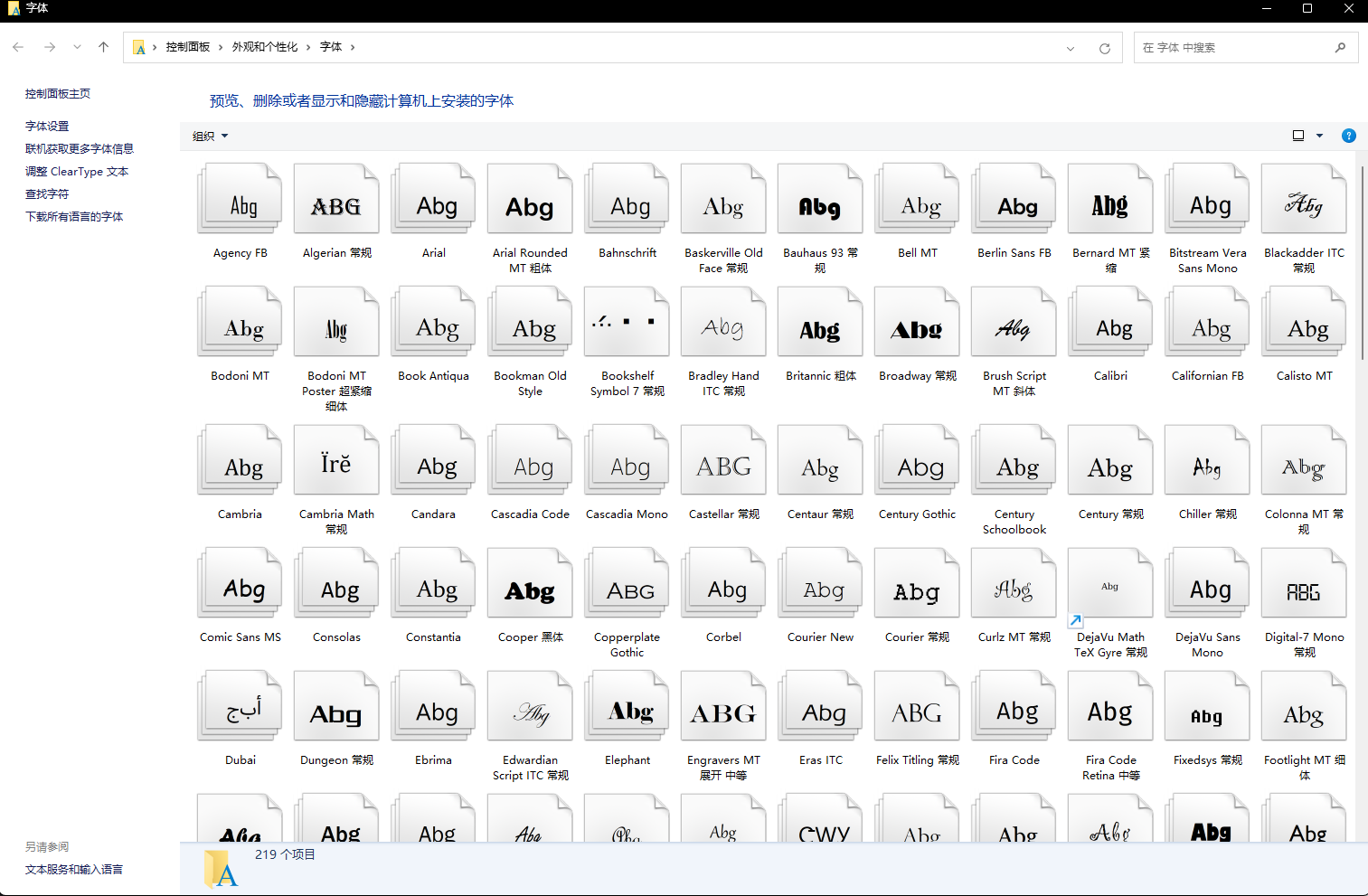Open 控制面板主页 link

click(58, 94)
